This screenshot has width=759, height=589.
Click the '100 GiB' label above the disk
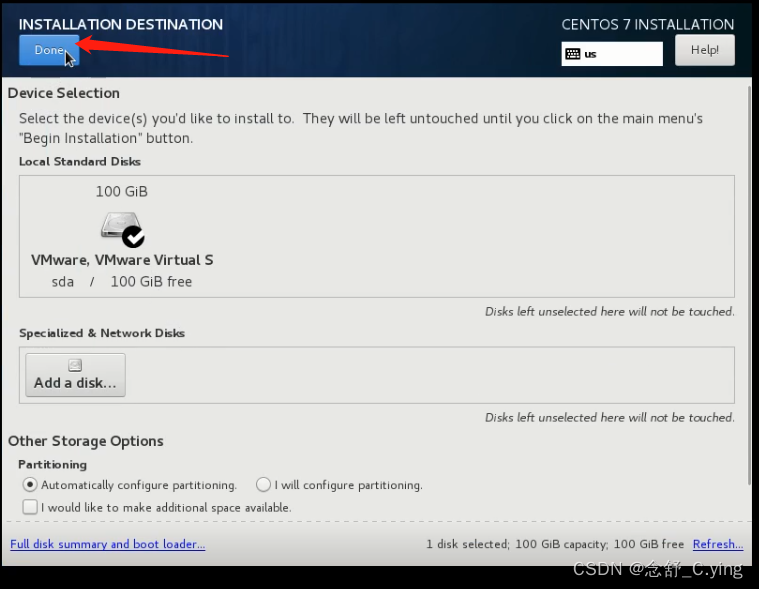[121, 192]
